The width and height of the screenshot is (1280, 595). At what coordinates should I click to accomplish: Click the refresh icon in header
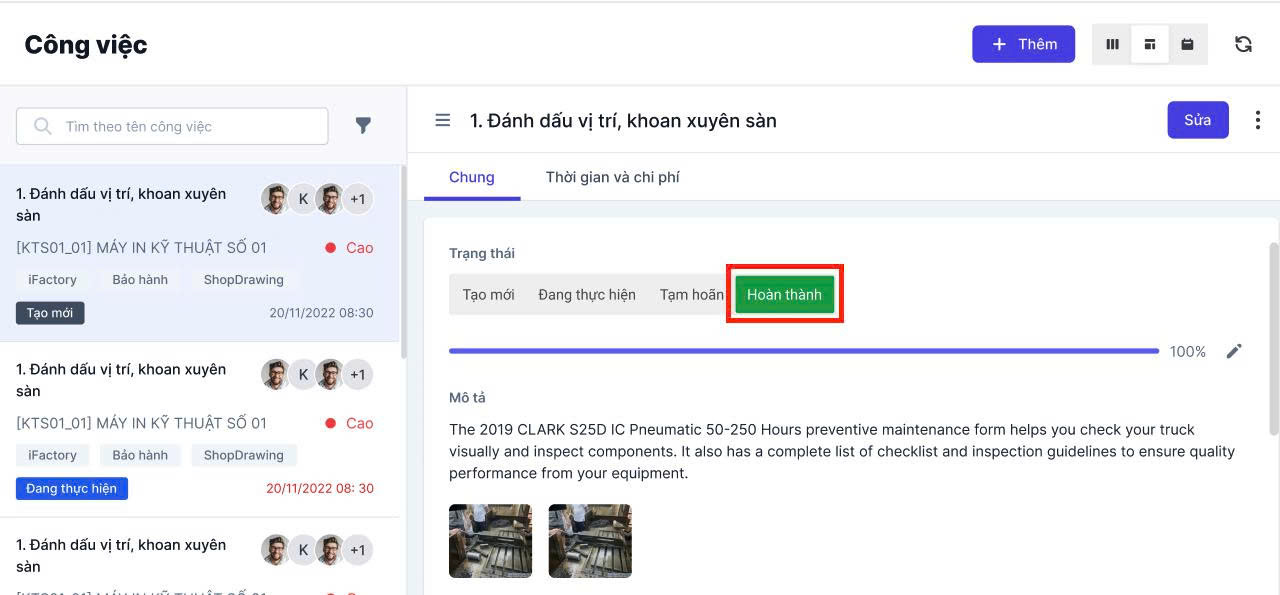click(x=1243, y=44)
